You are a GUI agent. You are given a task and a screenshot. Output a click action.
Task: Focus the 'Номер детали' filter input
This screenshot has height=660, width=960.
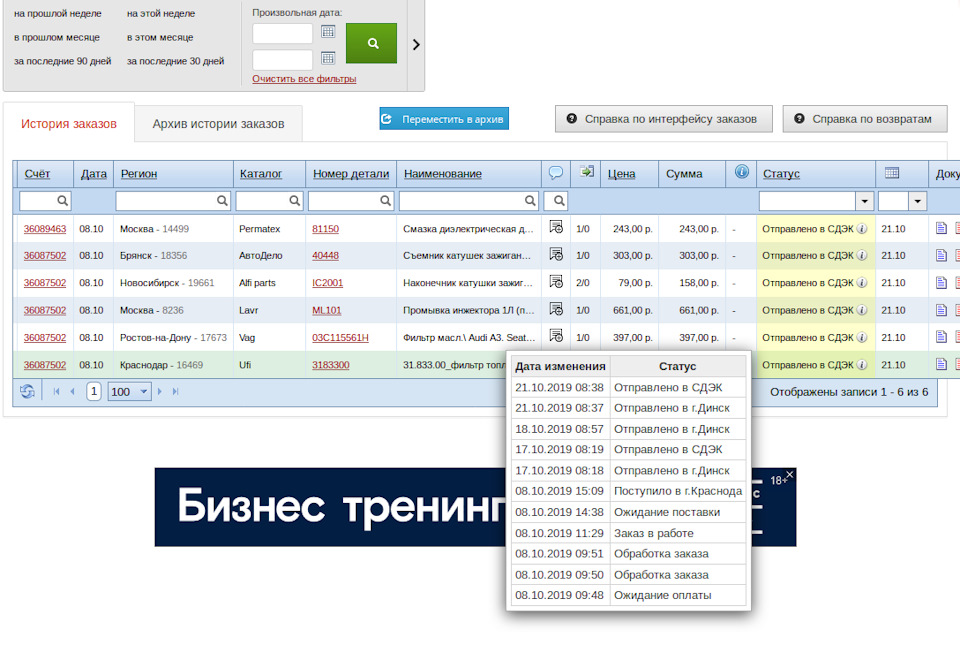coord(351,201)
